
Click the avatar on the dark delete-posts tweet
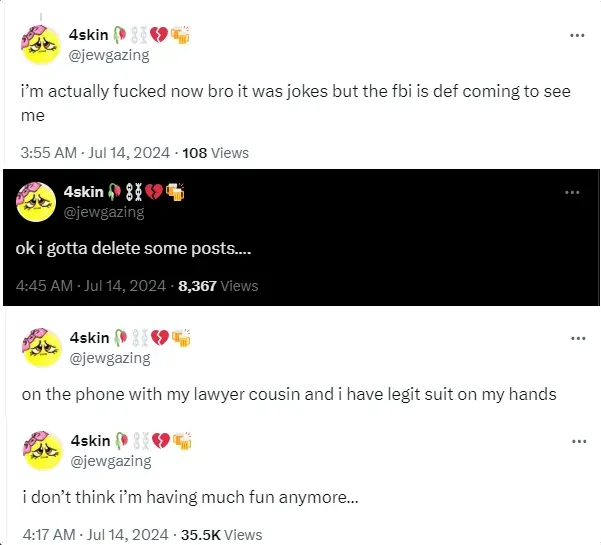coord(37,202)
